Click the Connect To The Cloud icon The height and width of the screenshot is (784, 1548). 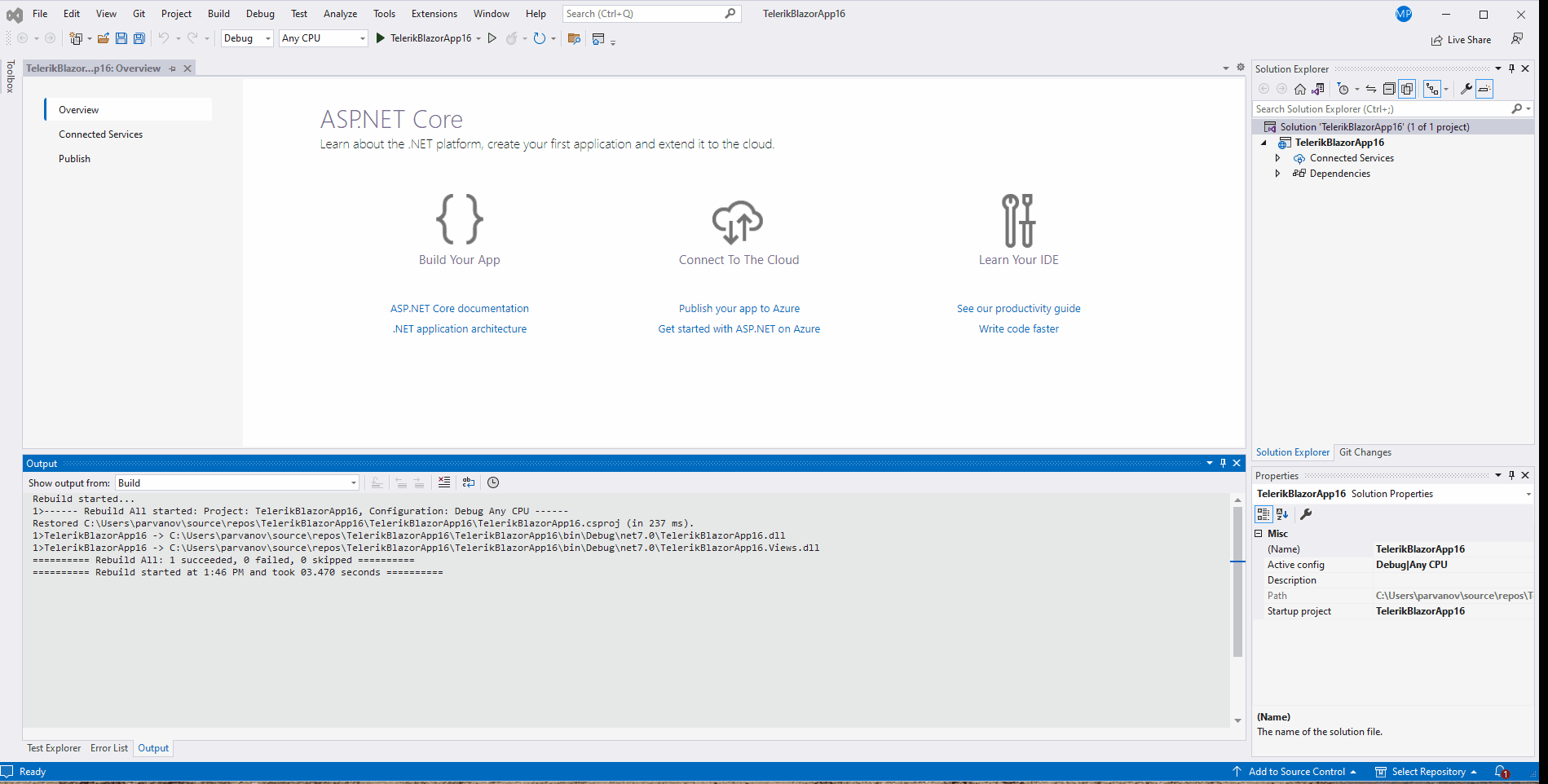point(738,222)
